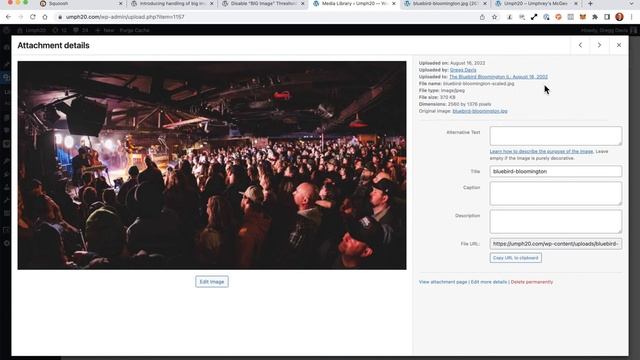
Task: Click the browser home icon
Action: click(x=45, y=17)
